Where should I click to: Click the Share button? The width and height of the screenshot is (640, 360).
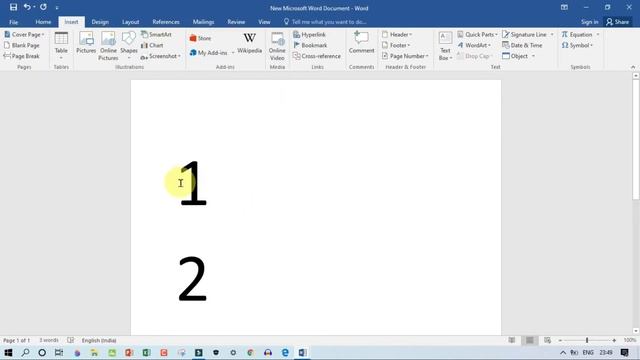(618, 22)
